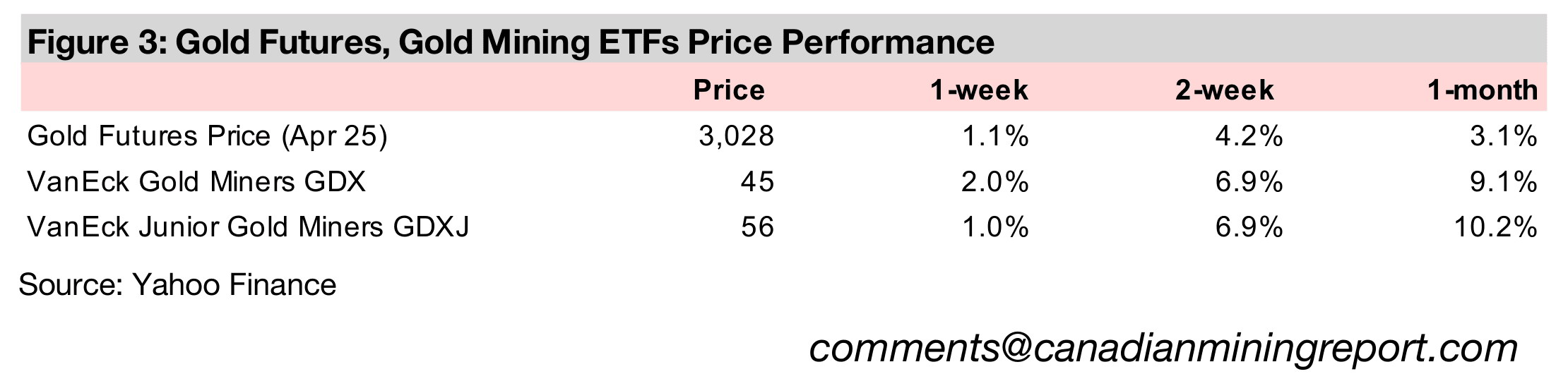Select the 1-week column header
The height and width of the screenshot is (386, 1568).
(x=979, y=90)
